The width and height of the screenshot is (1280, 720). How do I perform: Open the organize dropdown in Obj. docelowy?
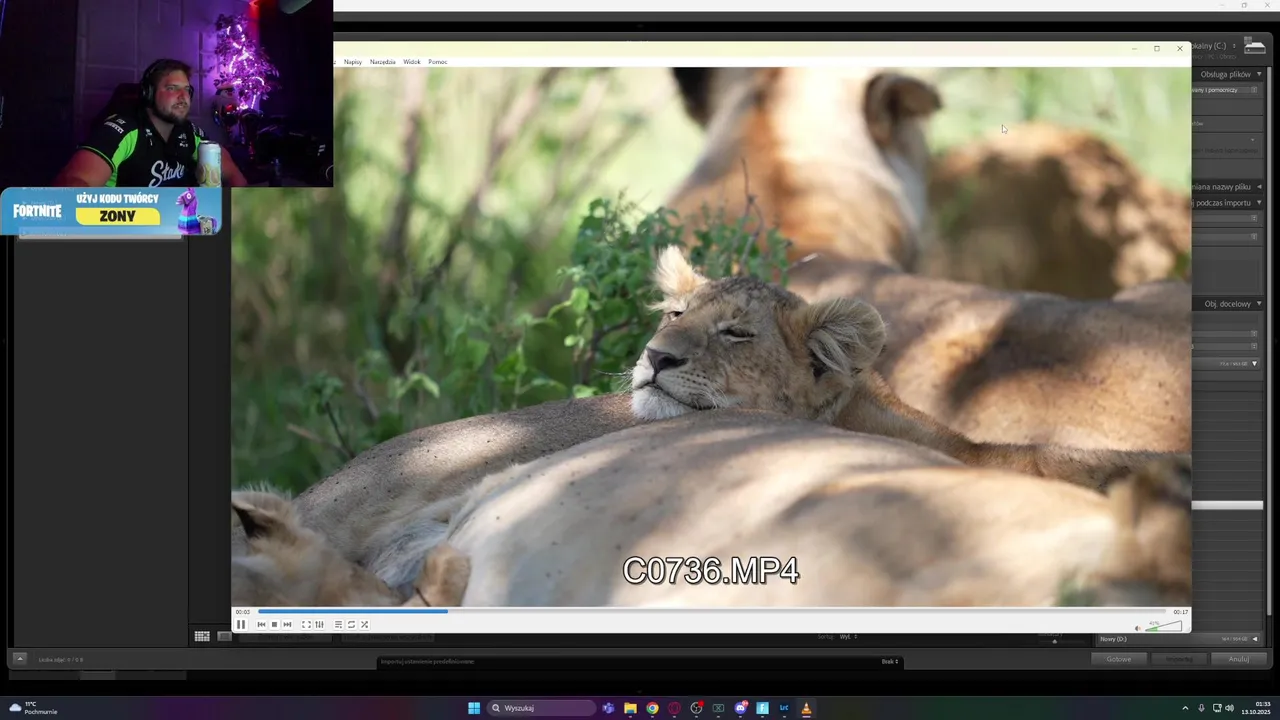click(x=1254, y=333)
